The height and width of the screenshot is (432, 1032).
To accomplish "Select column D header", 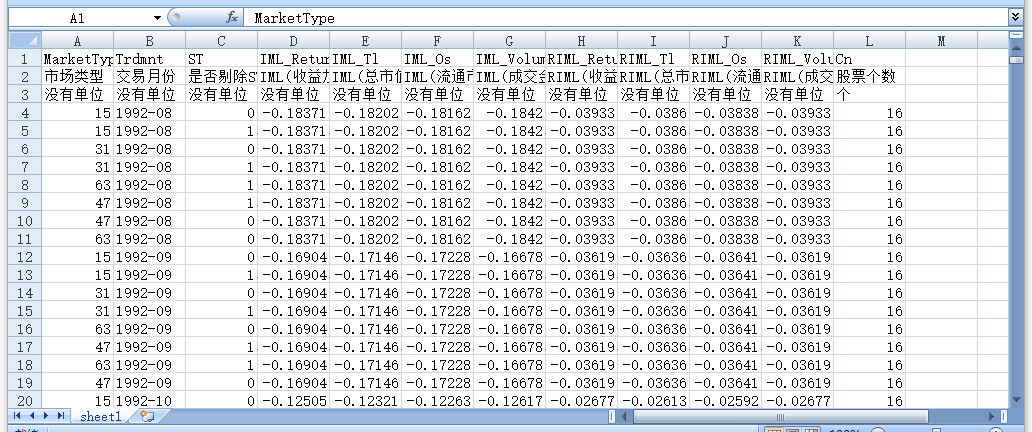I will (294, 41).
